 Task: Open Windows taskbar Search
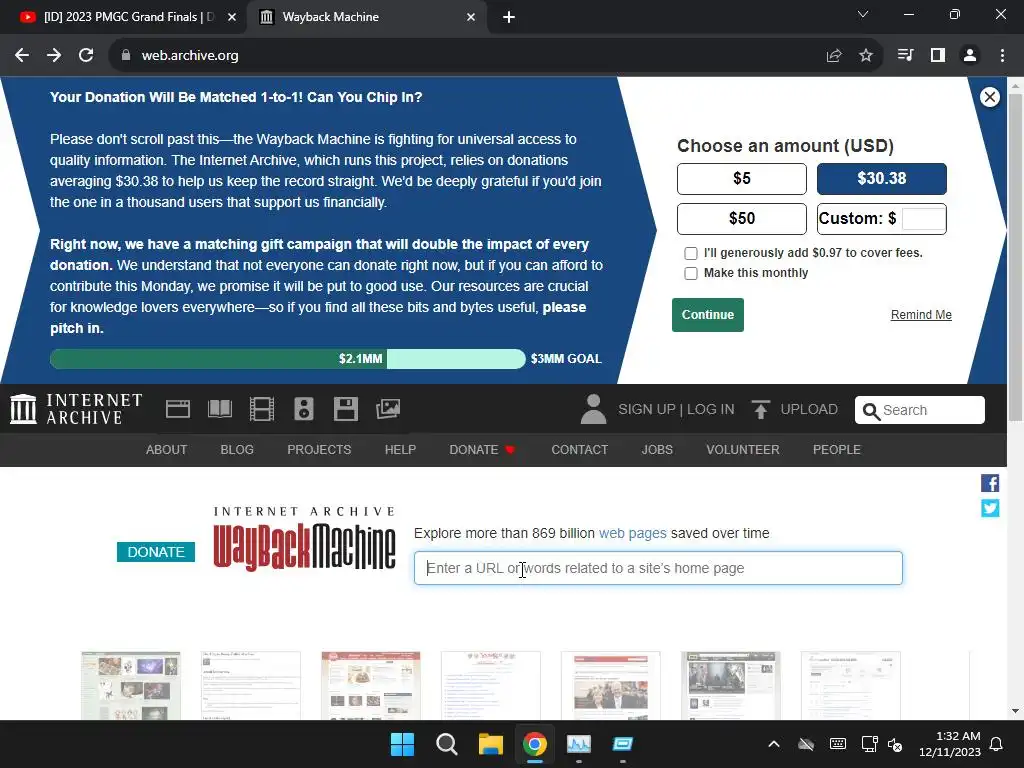pos(447,744)
